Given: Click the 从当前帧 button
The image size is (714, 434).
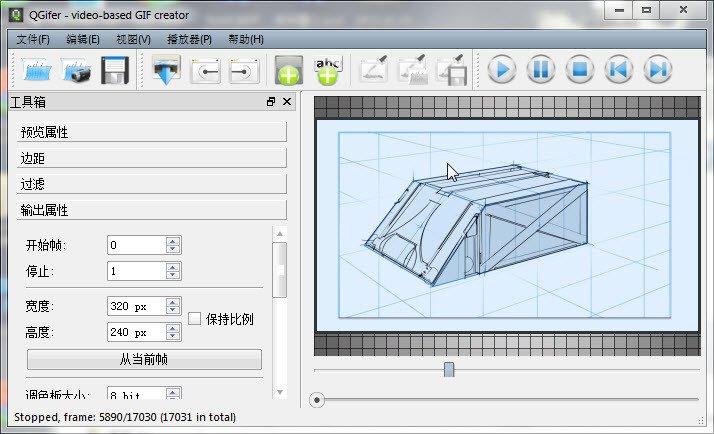Looking at the screenshot, I should click(x=144, y=359).
